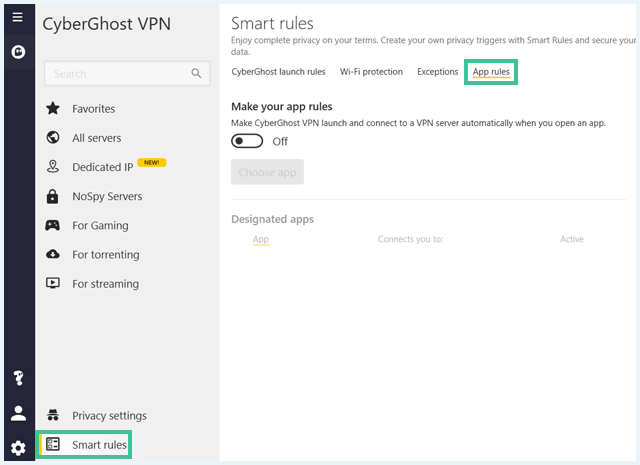The width and height of the screenshot is (640, 465).
Task: Click the 'Smart rules' page title
Action: coord(272,23)
